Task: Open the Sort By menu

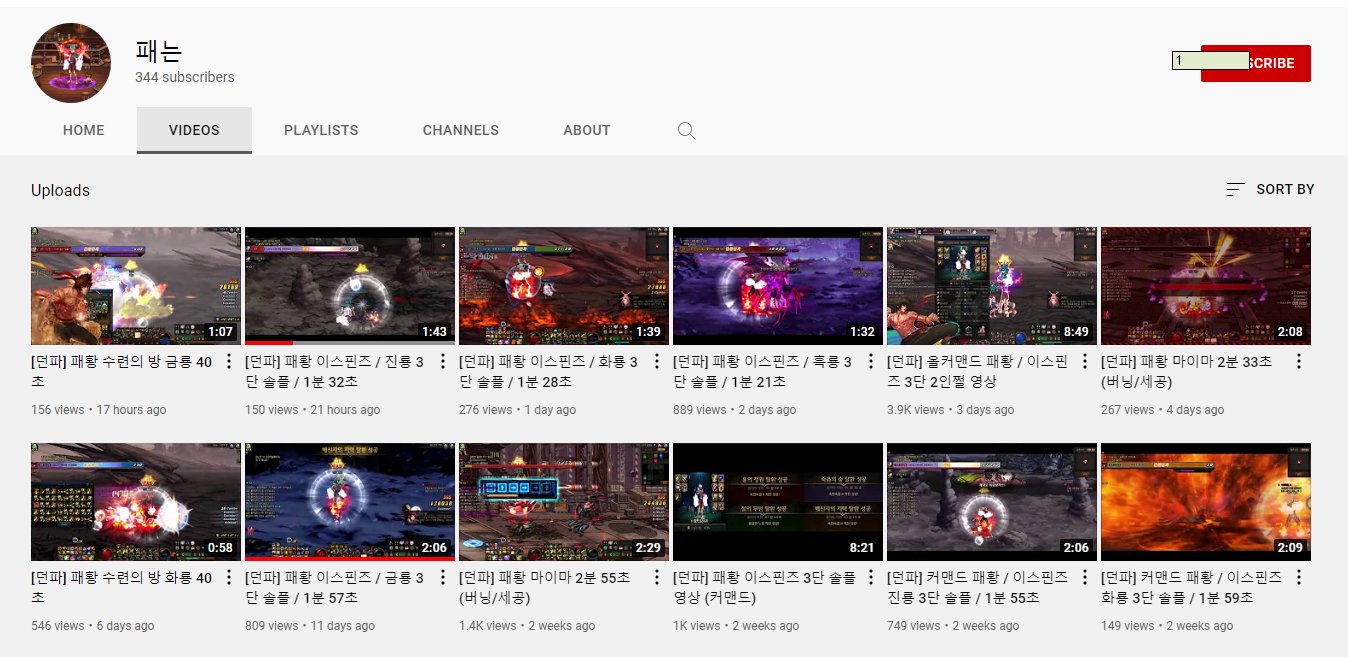Action: pyautogui.click(x=1270, y=189)
